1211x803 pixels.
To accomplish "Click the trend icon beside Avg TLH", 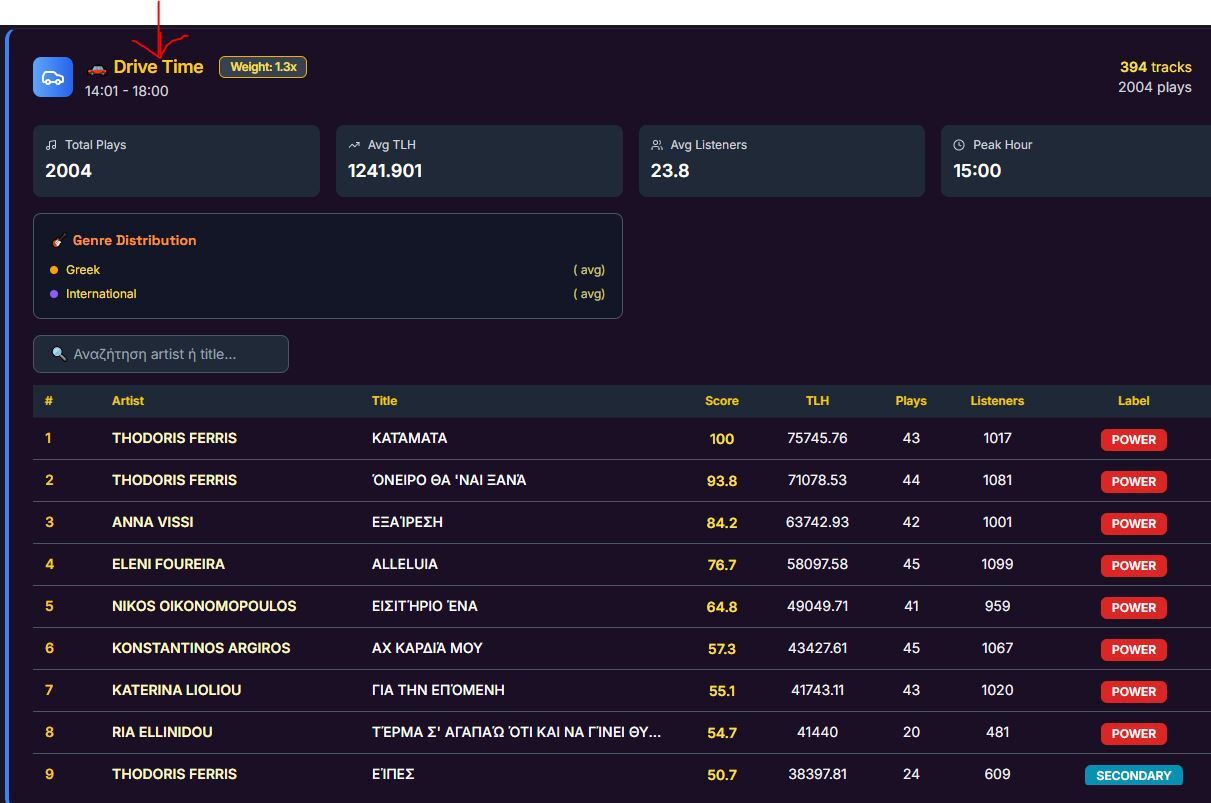I will (354, 145).
